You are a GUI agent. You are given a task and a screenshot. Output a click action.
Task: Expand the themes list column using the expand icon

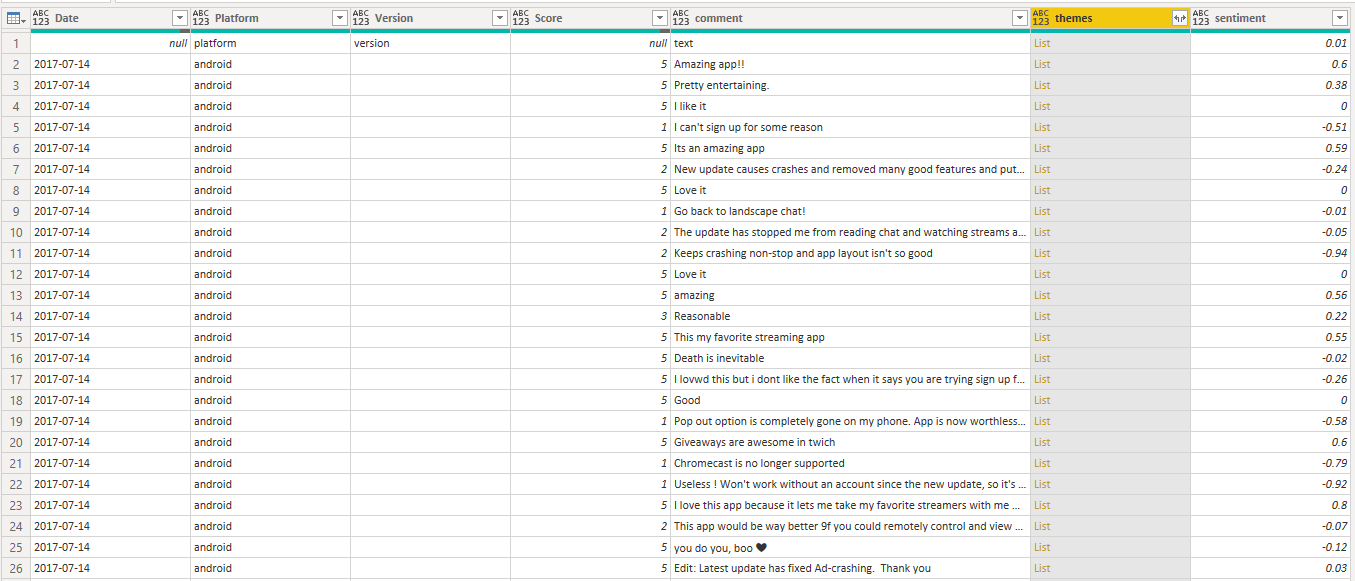click(1179, 18)
